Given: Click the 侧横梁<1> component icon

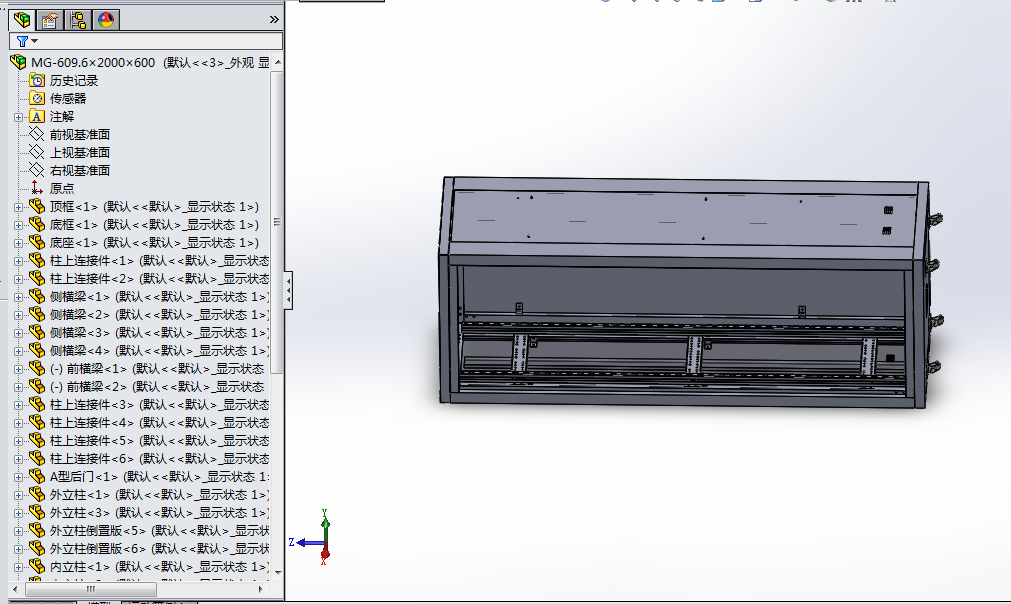Looking at the screenshot, I should click(37, 297).
